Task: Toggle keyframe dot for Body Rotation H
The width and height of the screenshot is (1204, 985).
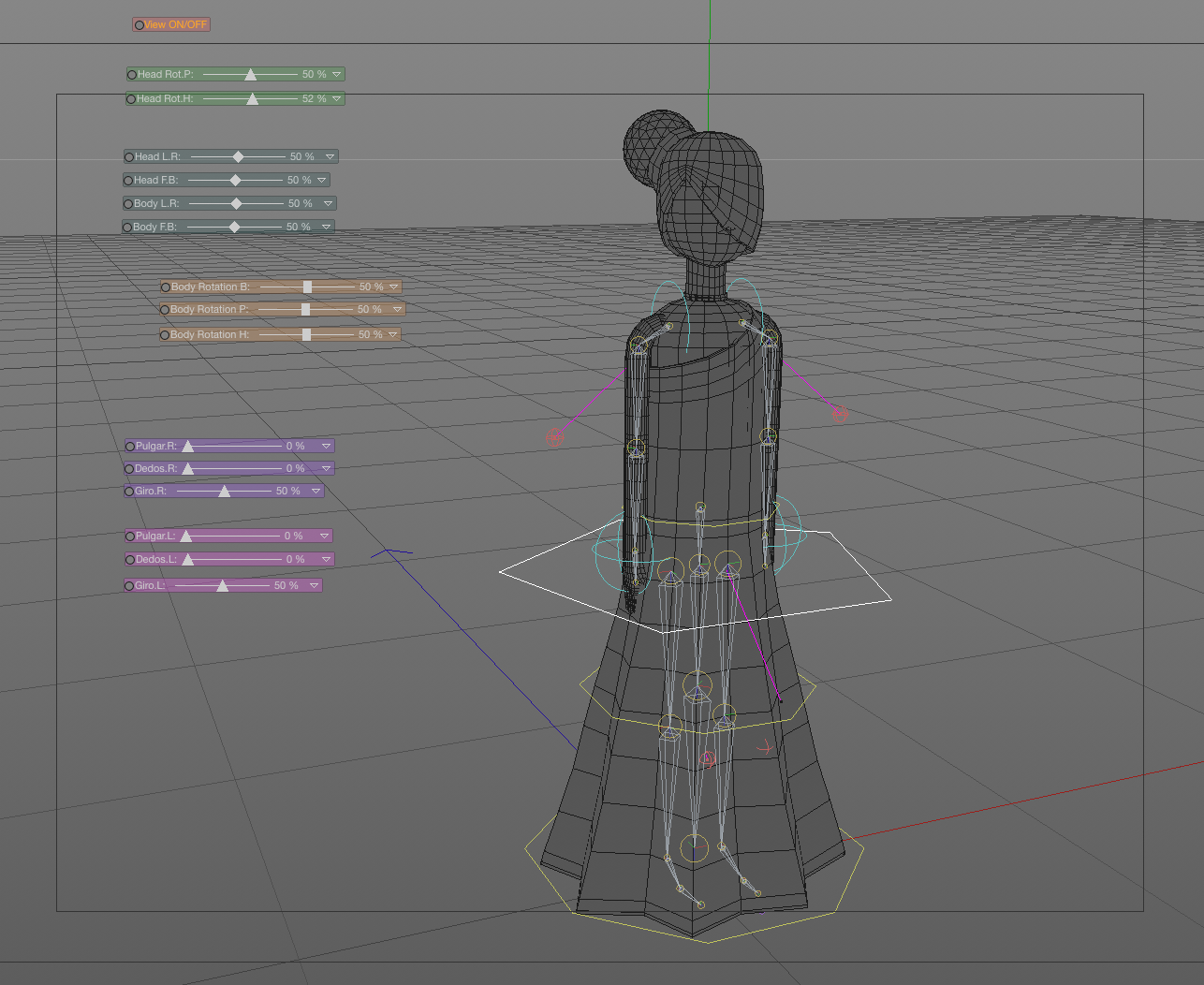Action: click(165, 335)
